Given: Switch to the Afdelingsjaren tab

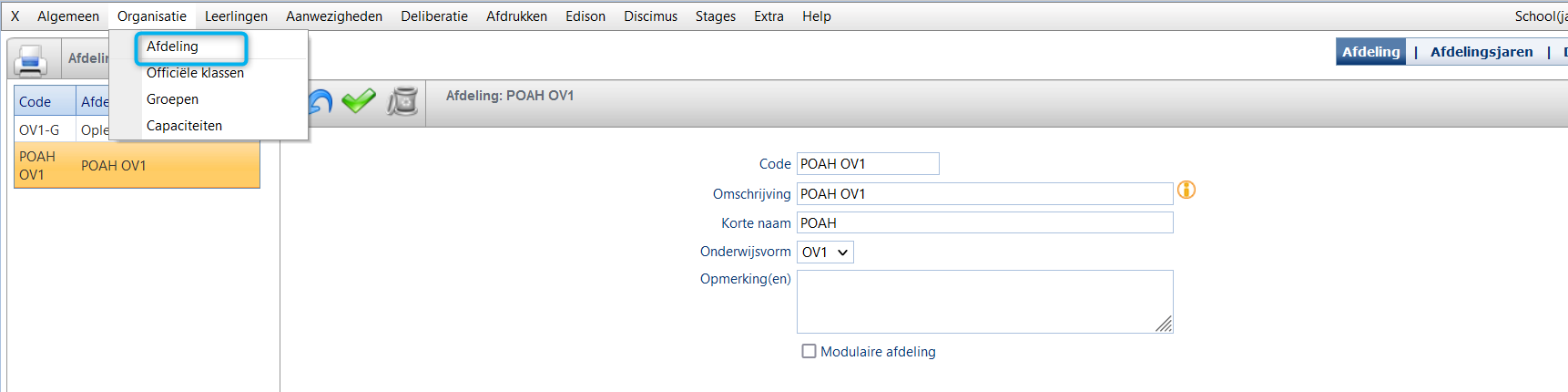Looking at the screenshot, I should pyautogui.click(x=1481, y=52).
